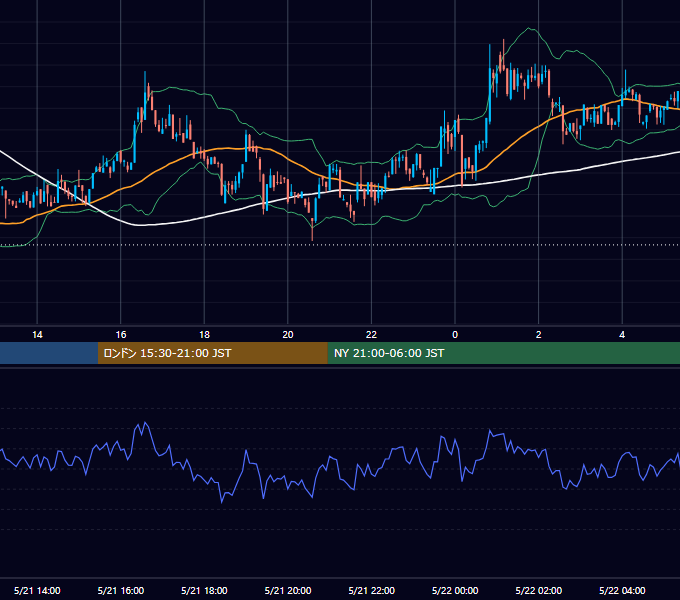Click the 5/22 00:00 date label

(455, 590)
